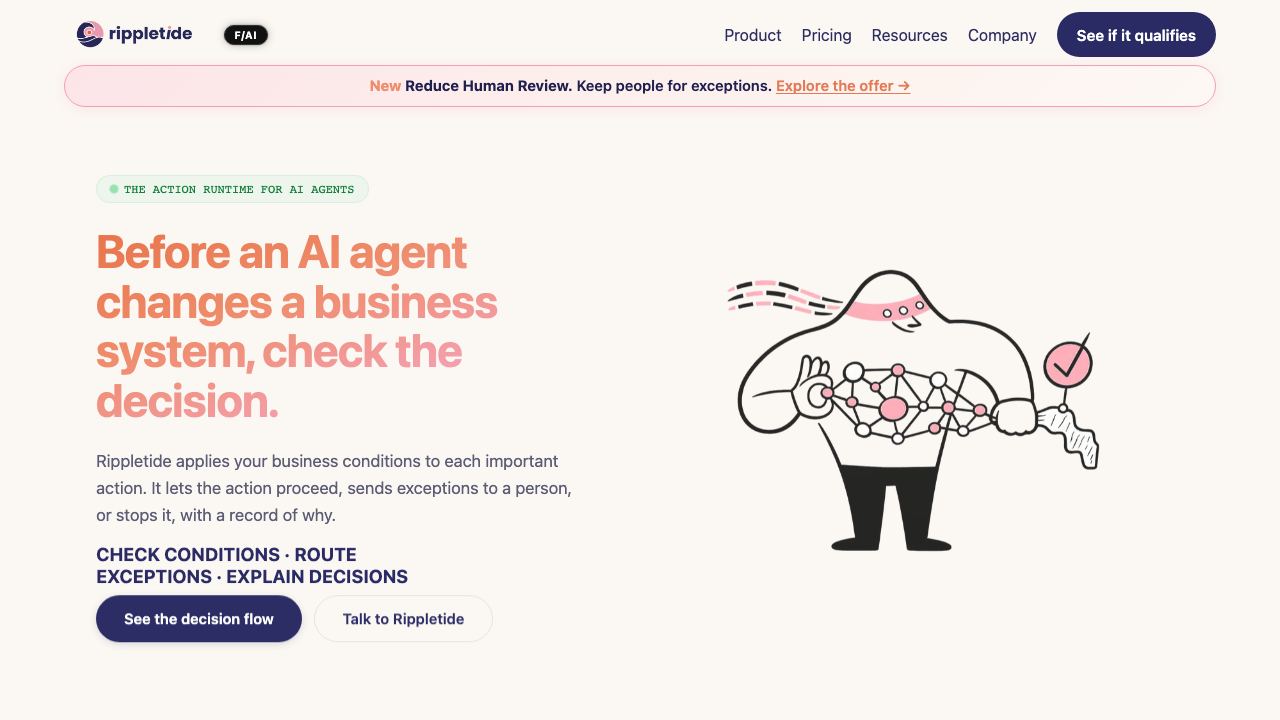This screenshot has width=1280, height=720.
Task: Click 'Reduce Human Review' banner text
Action: (x=489, y=86)
